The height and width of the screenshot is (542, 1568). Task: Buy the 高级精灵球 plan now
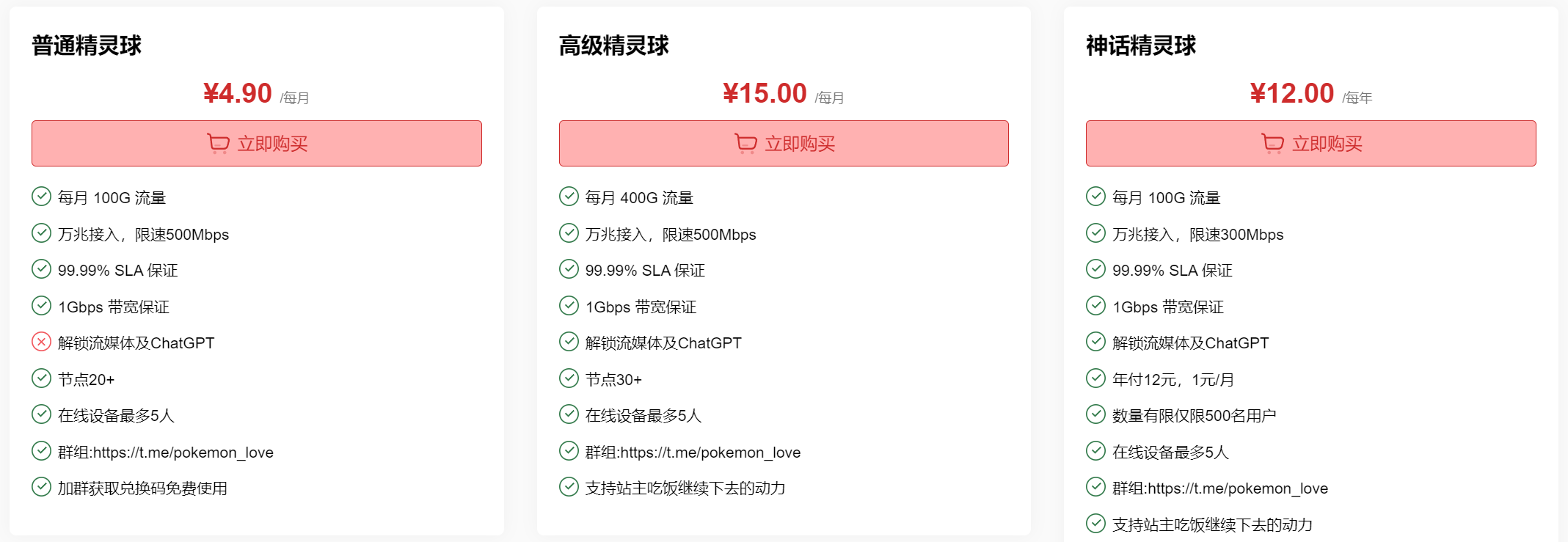point(784,143)
